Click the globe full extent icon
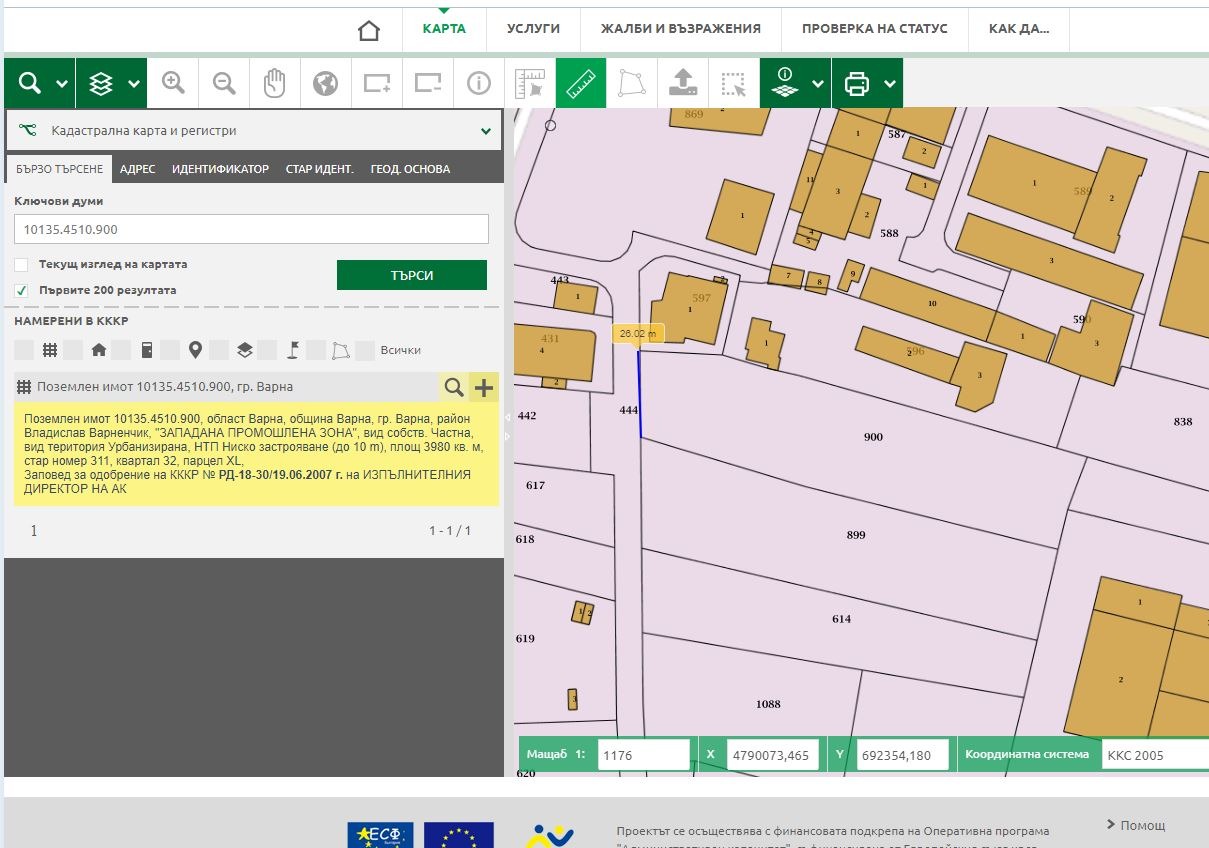 click(x=325, y=83)
